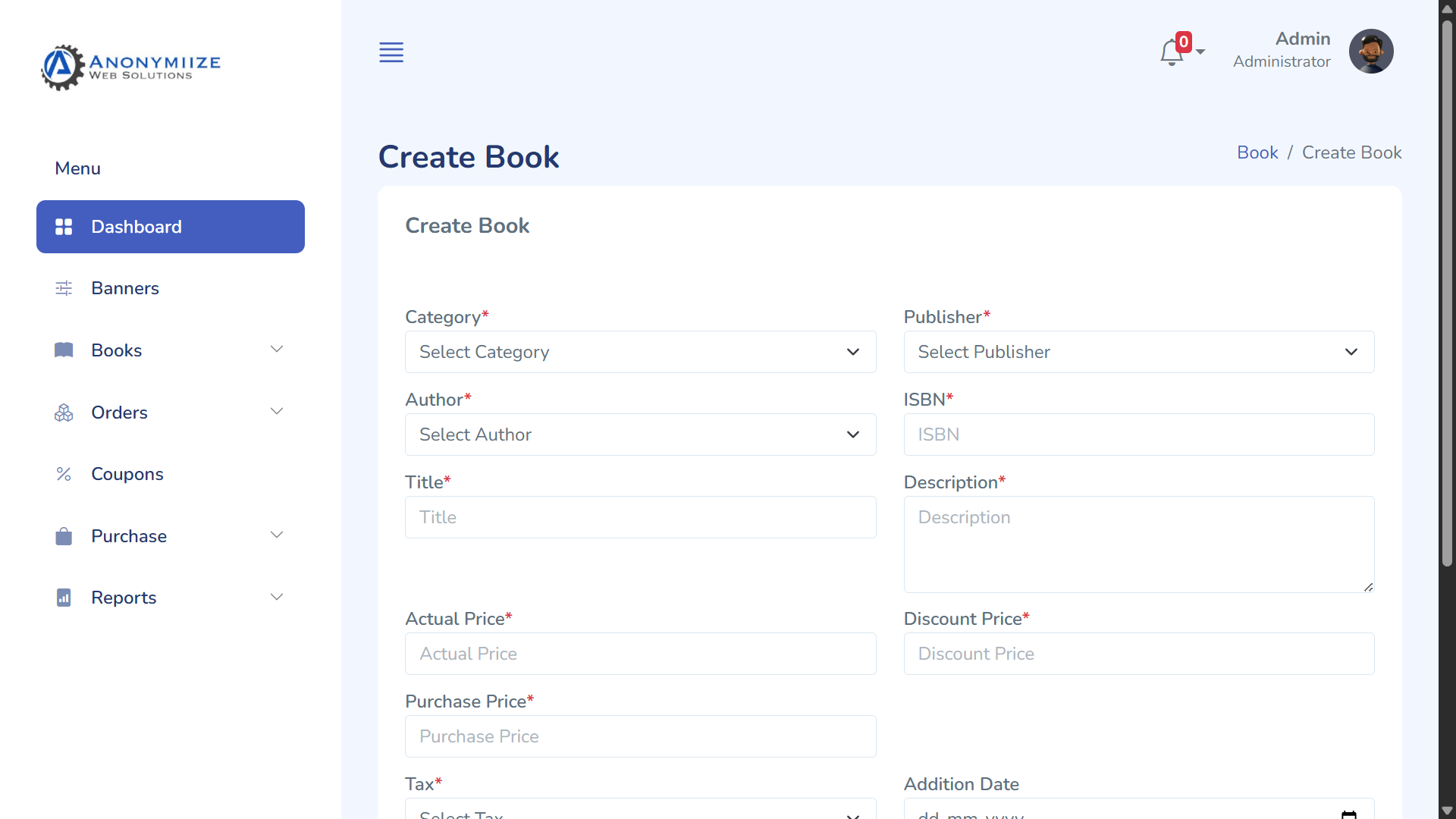Click the Orders boxes icon
Screen dimensions: 1456x819
pos(64,413)
